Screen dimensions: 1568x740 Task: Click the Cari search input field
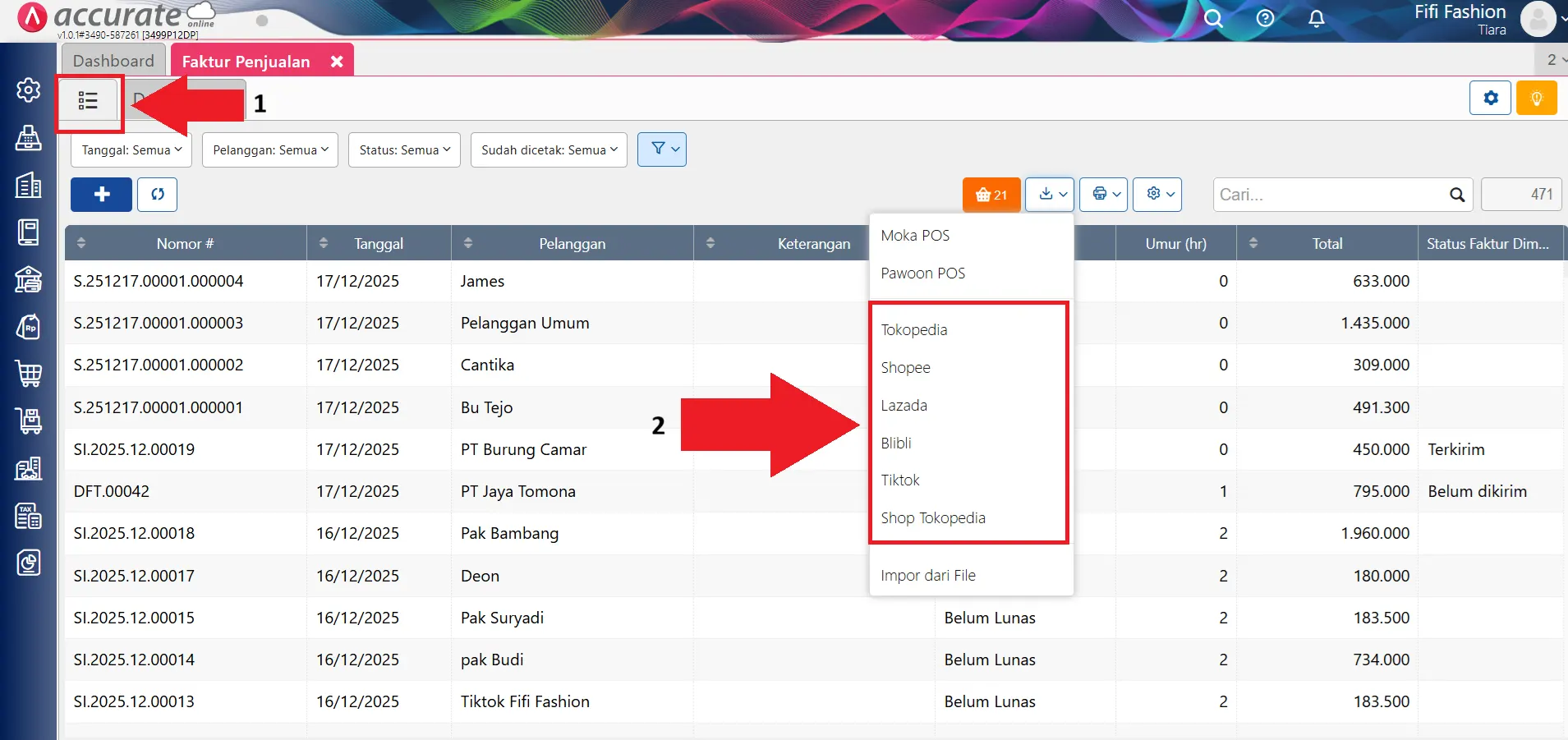tap(1331, 195)
